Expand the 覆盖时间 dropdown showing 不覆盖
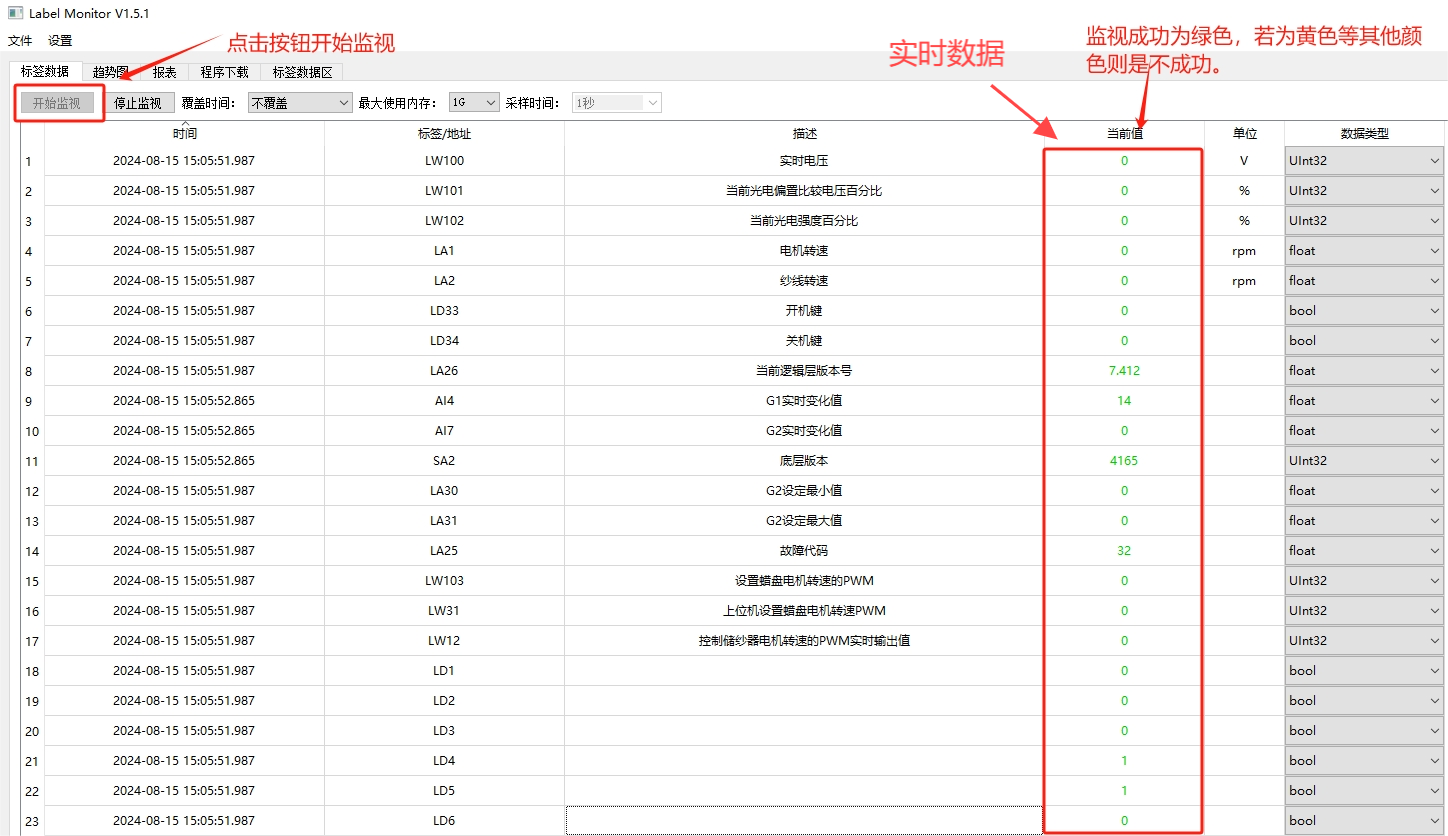This screenshot has height=836, width=1448. [300, 103]
